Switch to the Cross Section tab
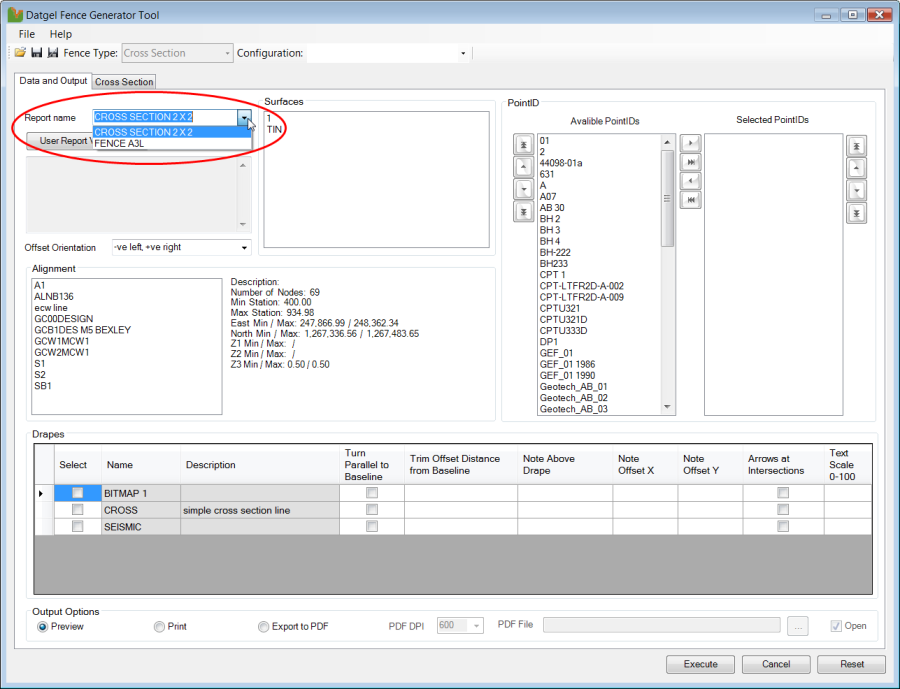The height and width of the screenshot is (689, 900). (124, 82)
